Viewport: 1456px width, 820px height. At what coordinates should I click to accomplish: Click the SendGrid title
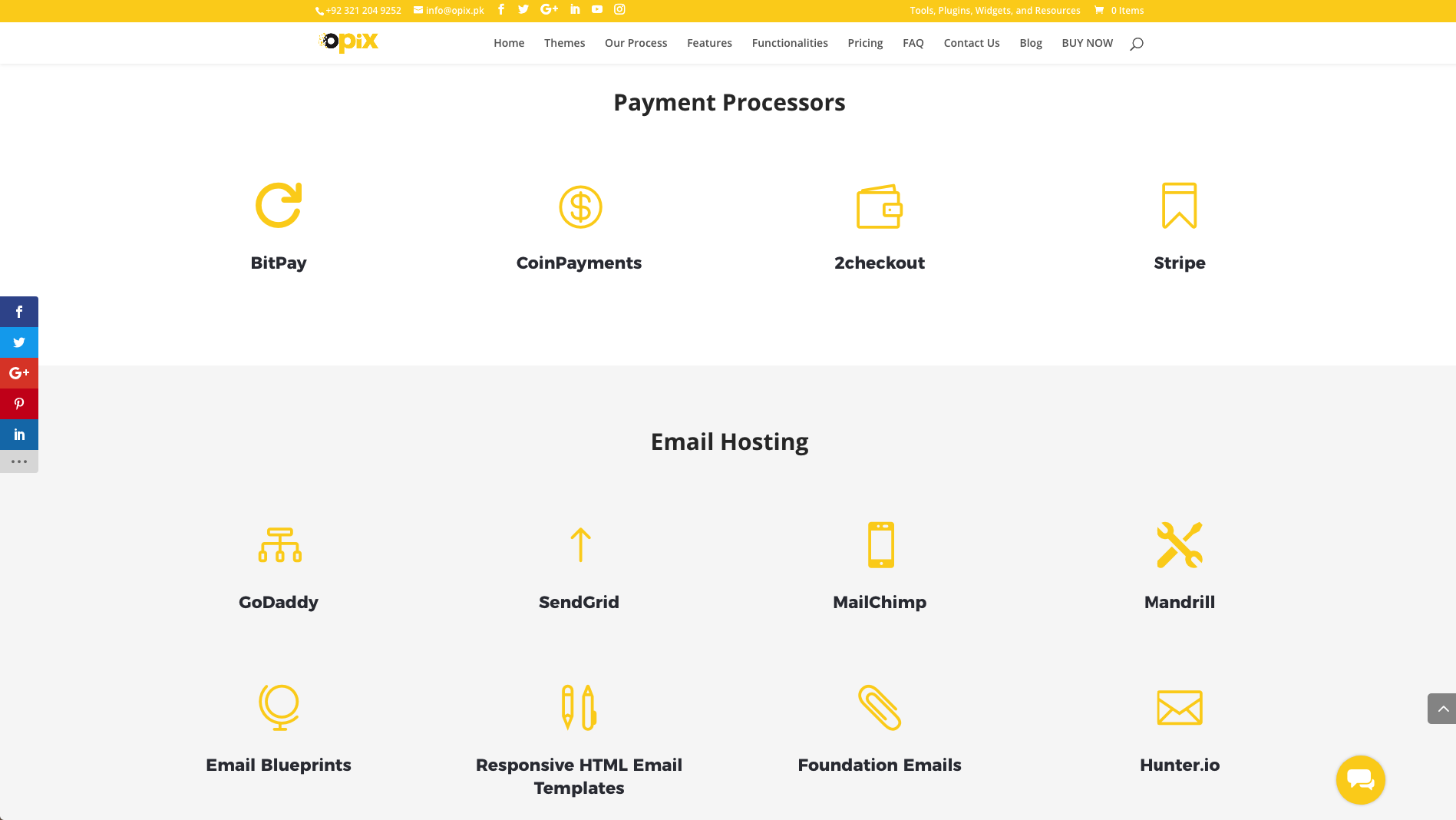(579, 602)
